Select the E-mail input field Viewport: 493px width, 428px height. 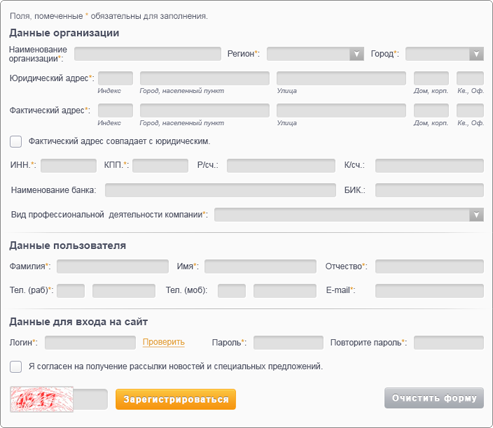[x=429, y=291]
